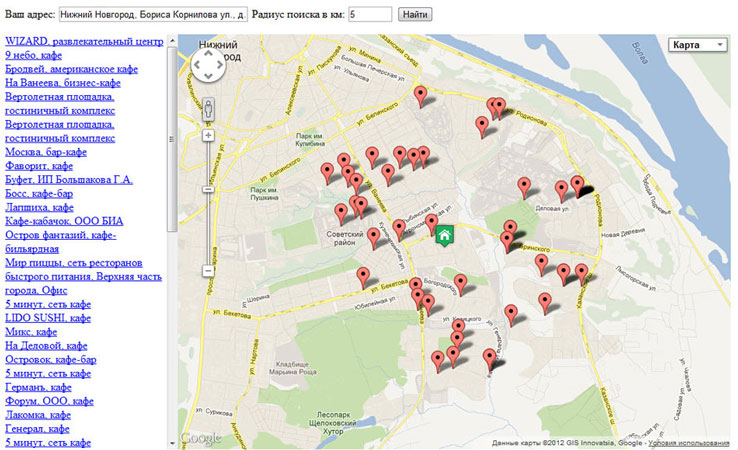Click the red marker beside ул. Бекетова label
Screen dimensions: 738x450
tap(363, 278)
